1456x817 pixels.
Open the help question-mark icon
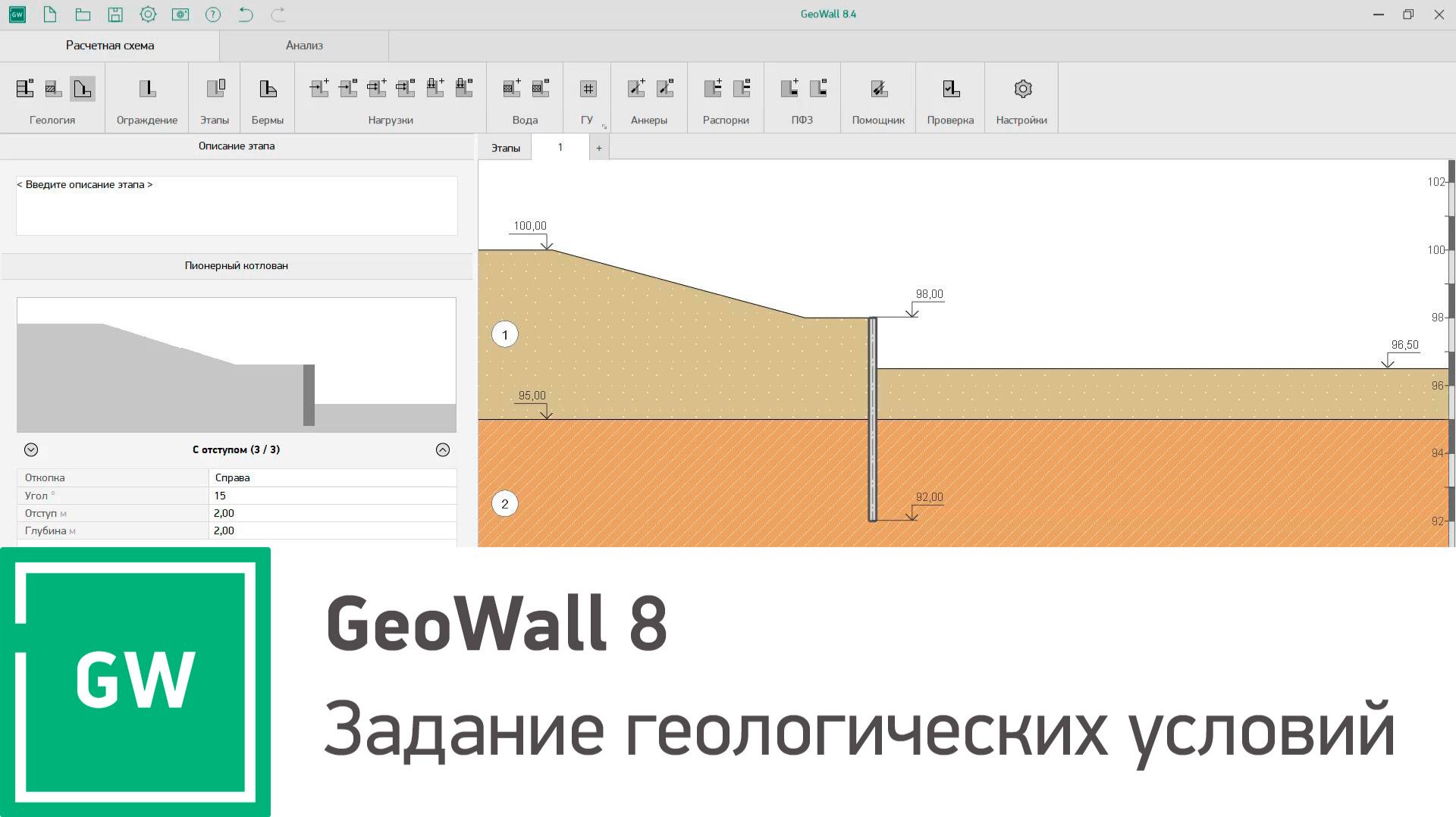[x=213, y=14]
